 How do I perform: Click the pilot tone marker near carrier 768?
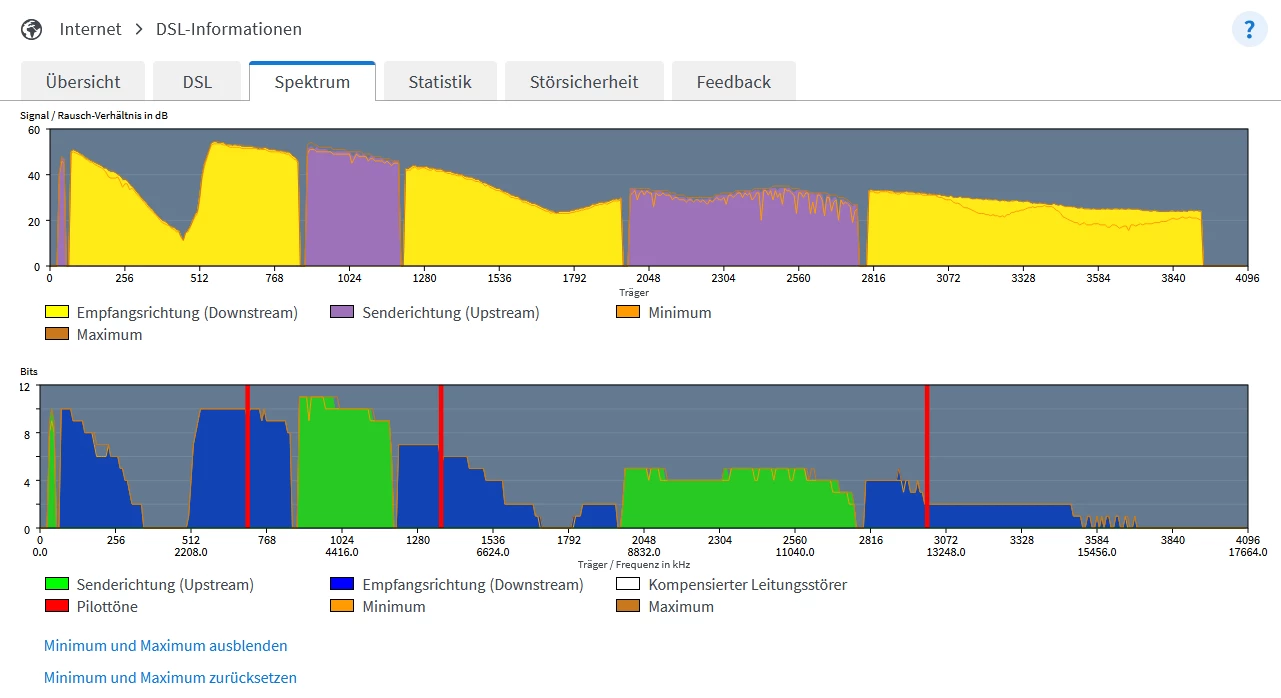pyautogui.click(x=247, y=456)
